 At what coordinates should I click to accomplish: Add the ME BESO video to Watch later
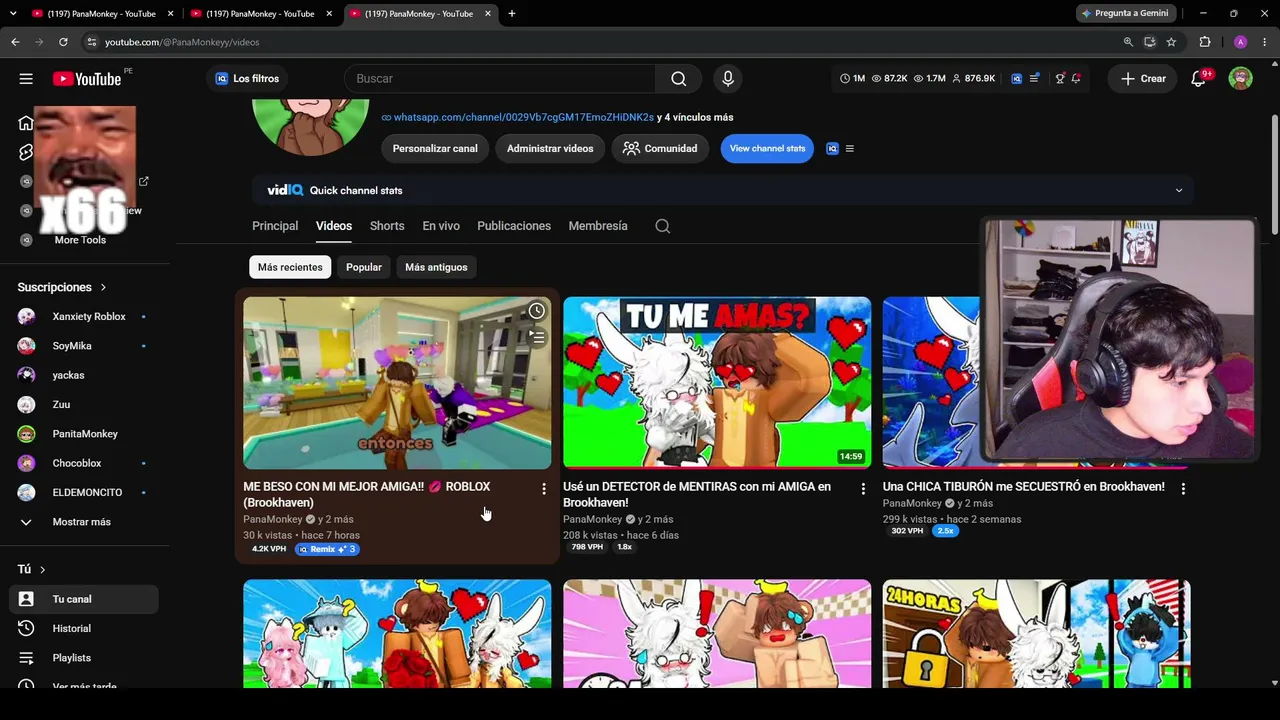(537, 311)
